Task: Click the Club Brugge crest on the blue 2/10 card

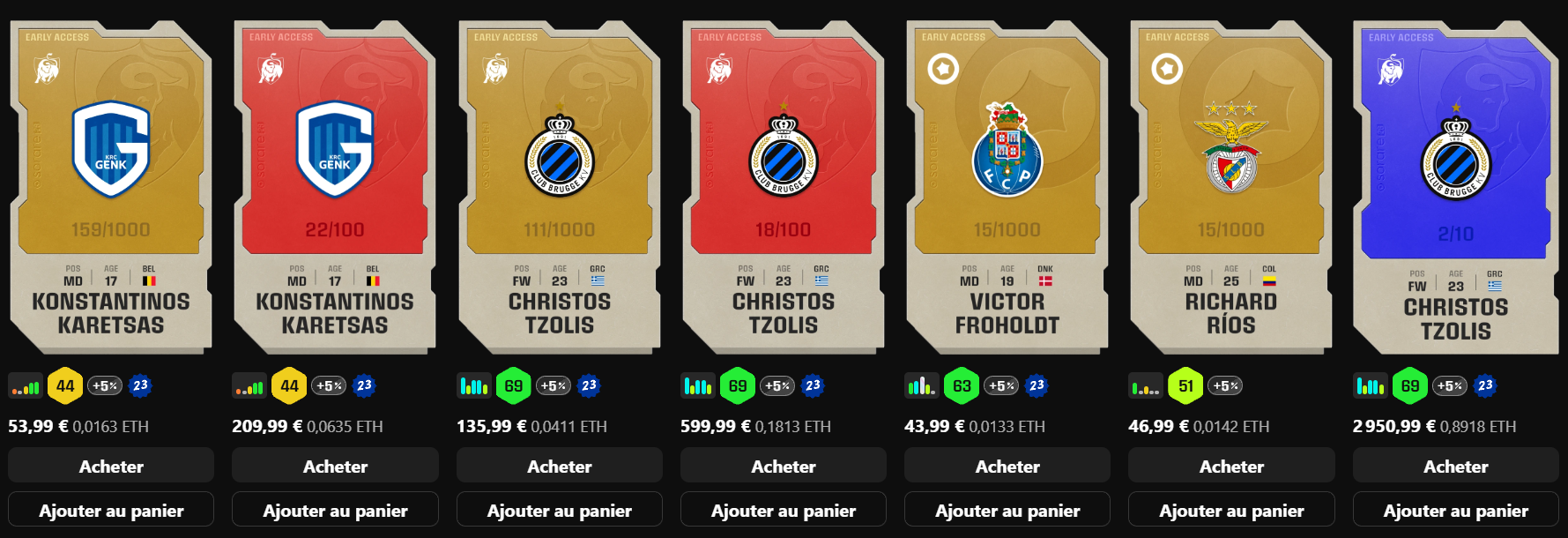Action: tap(1455, 153)
